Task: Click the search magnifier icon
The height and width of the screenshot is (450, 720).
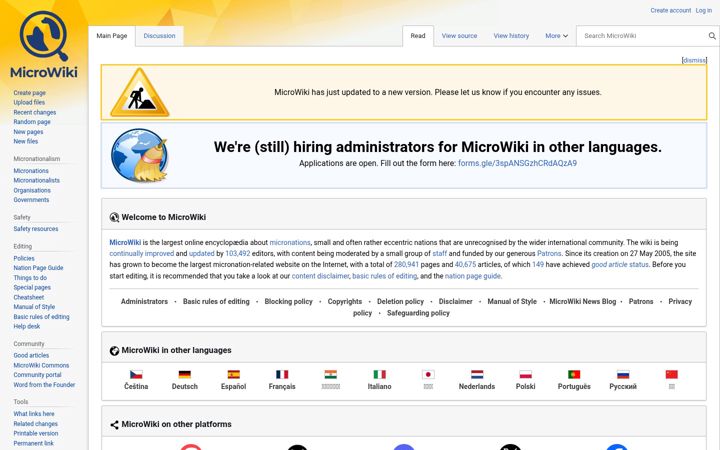Action: (712, 36)
